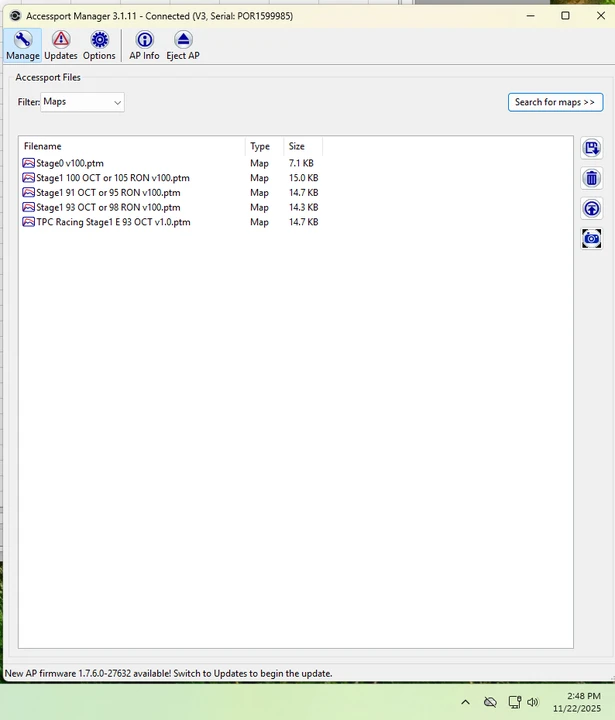The height and width of the screenshot is (720, 615).
Task: Click the 15.0 KB size cell
Action: 304,178
